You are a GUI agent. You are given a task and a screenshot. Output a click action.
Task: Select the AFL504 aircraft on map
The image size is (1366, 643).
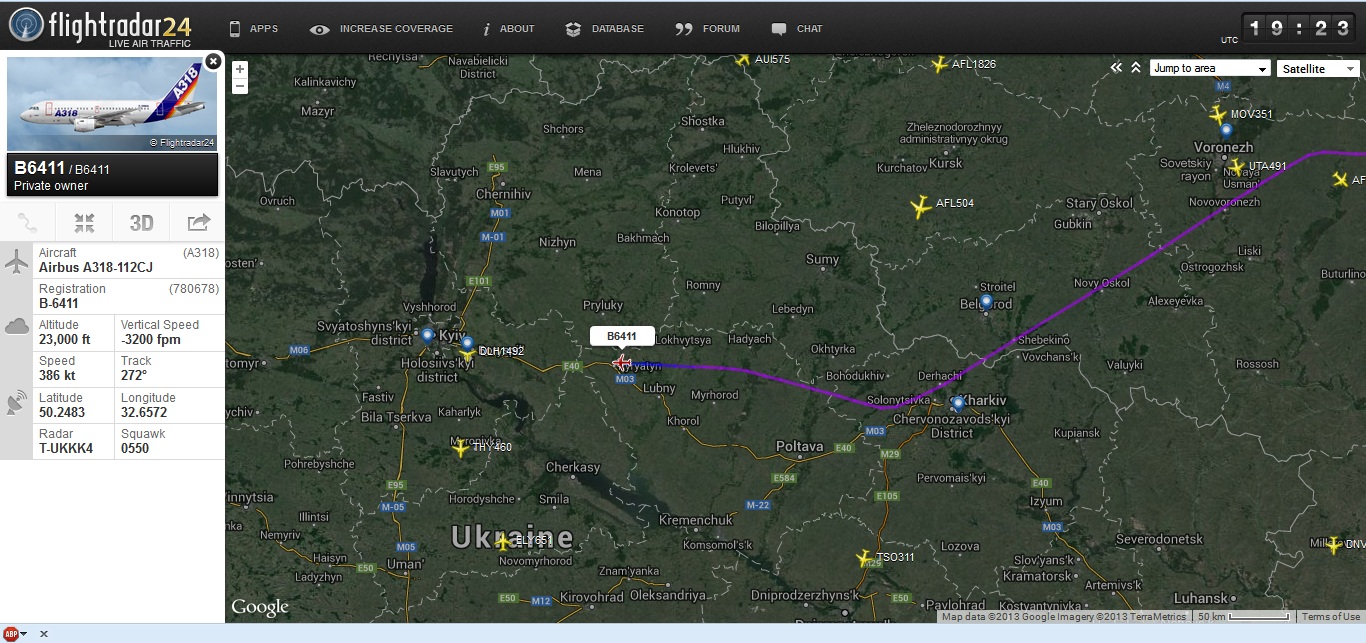click(921, 207)
